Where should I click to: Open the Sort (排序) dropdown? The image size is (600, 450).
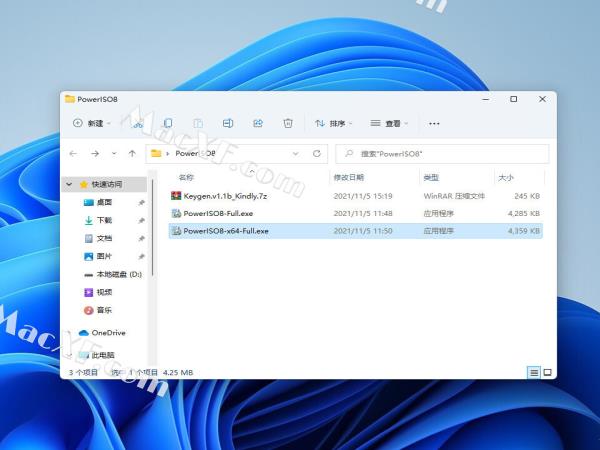(x=333, y=123)
